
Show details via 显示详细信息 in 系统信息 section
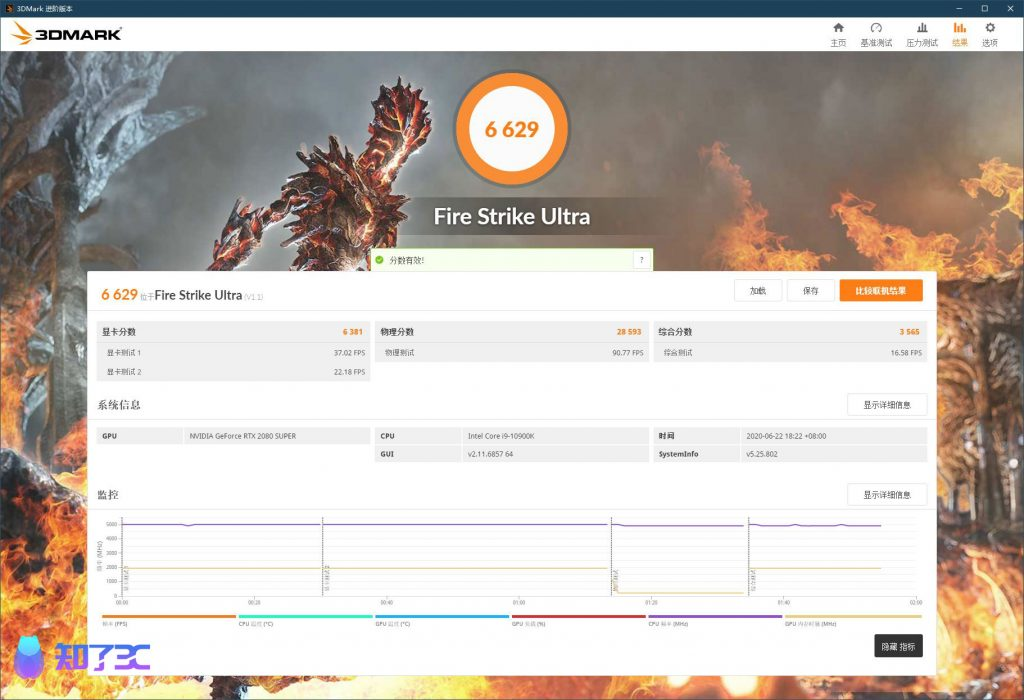(887, 405)
